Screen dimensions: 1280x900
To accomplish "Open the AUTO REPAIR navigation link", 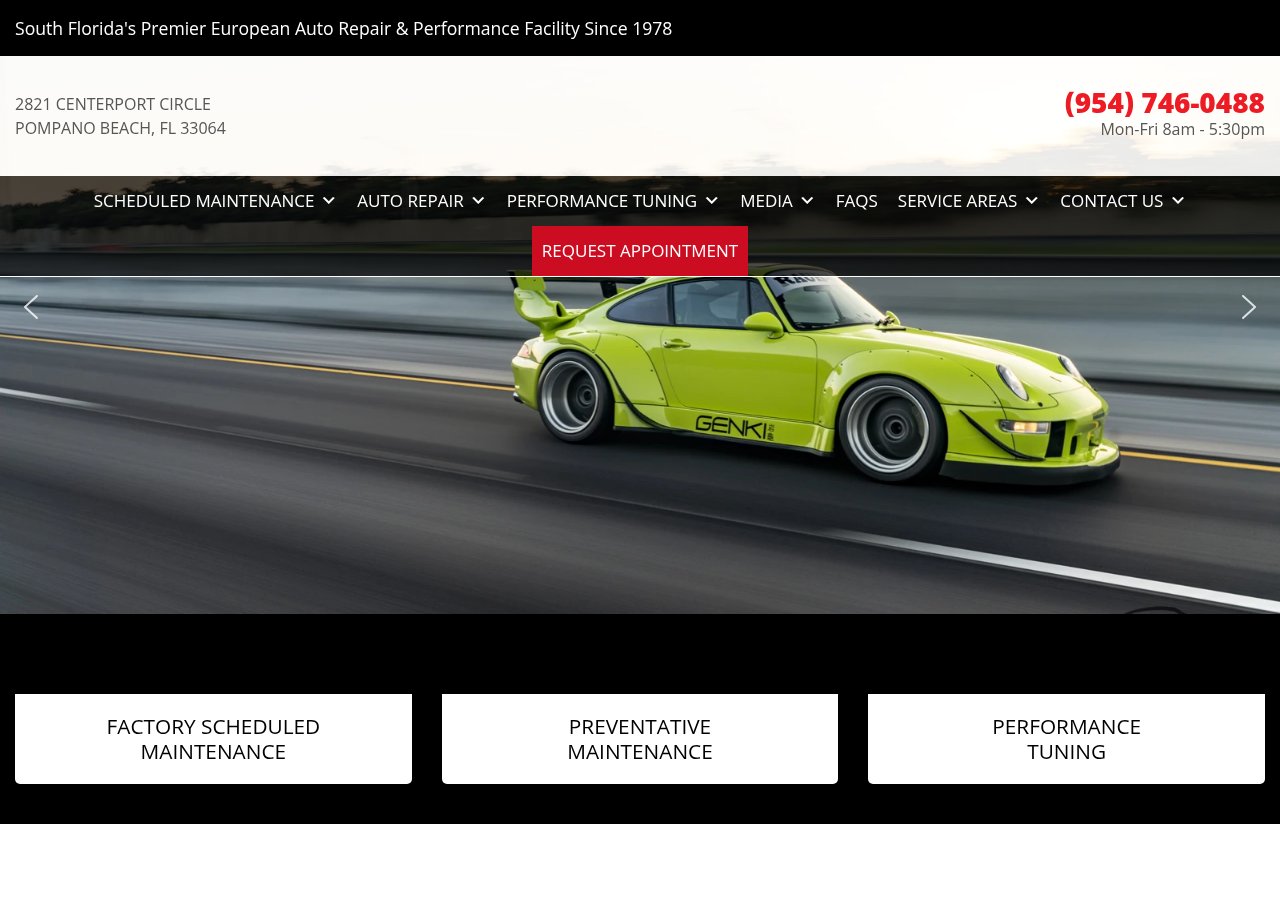I will (x=410, y=200).
